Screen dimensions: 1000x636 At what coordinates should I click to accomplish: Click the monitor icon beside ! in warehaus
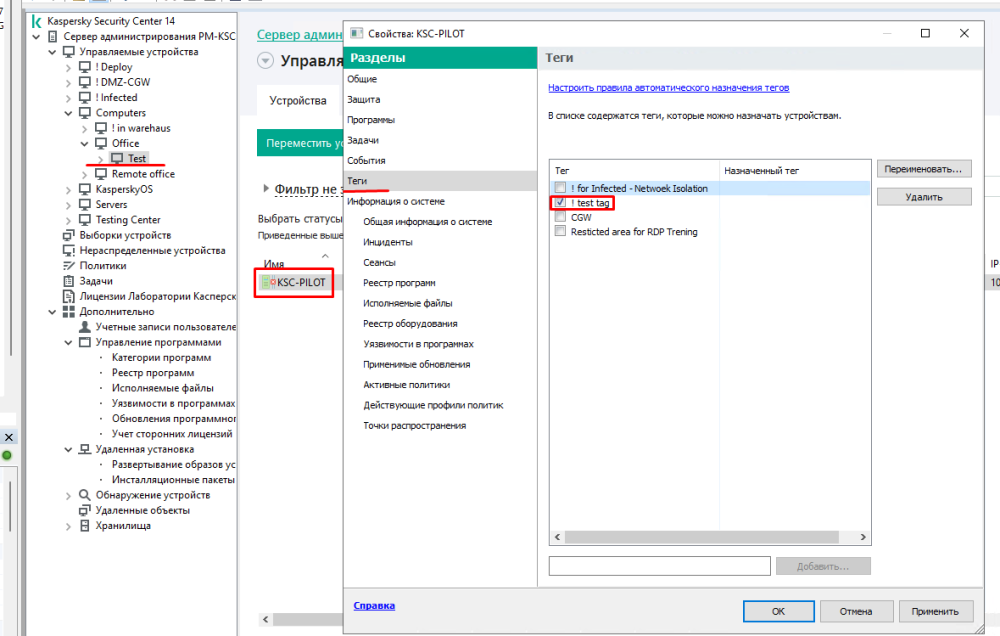[101, 128]
